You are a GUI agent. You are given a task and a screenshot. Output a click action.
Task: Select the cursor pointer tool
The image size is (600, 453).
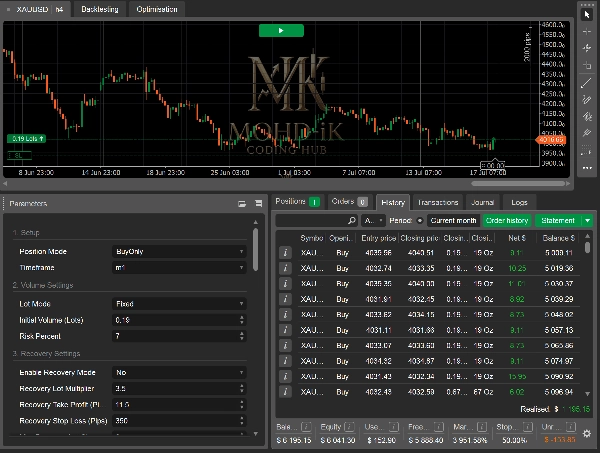coord(587,15)
